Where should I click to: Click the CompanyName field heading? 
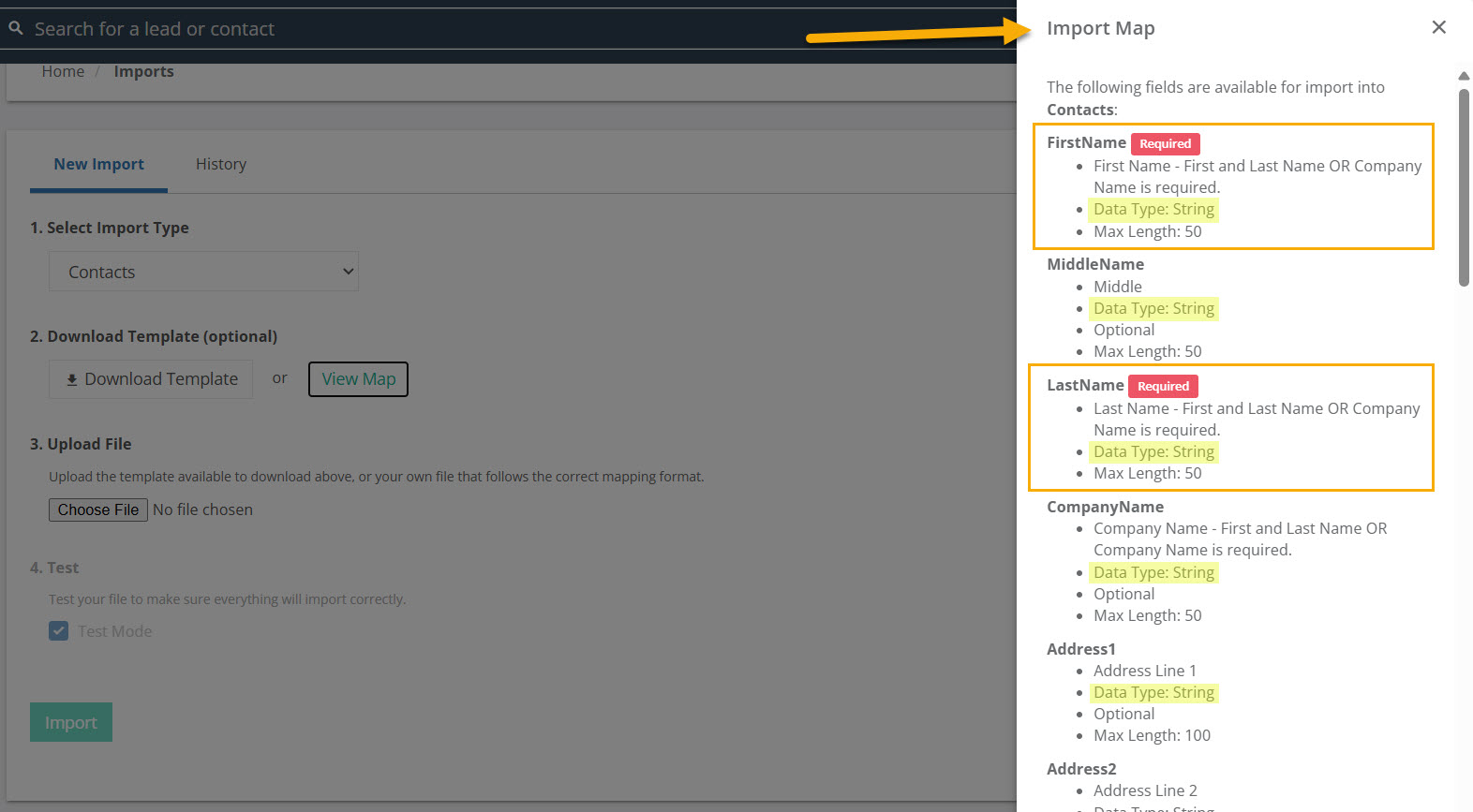(x=1105, y=507)
